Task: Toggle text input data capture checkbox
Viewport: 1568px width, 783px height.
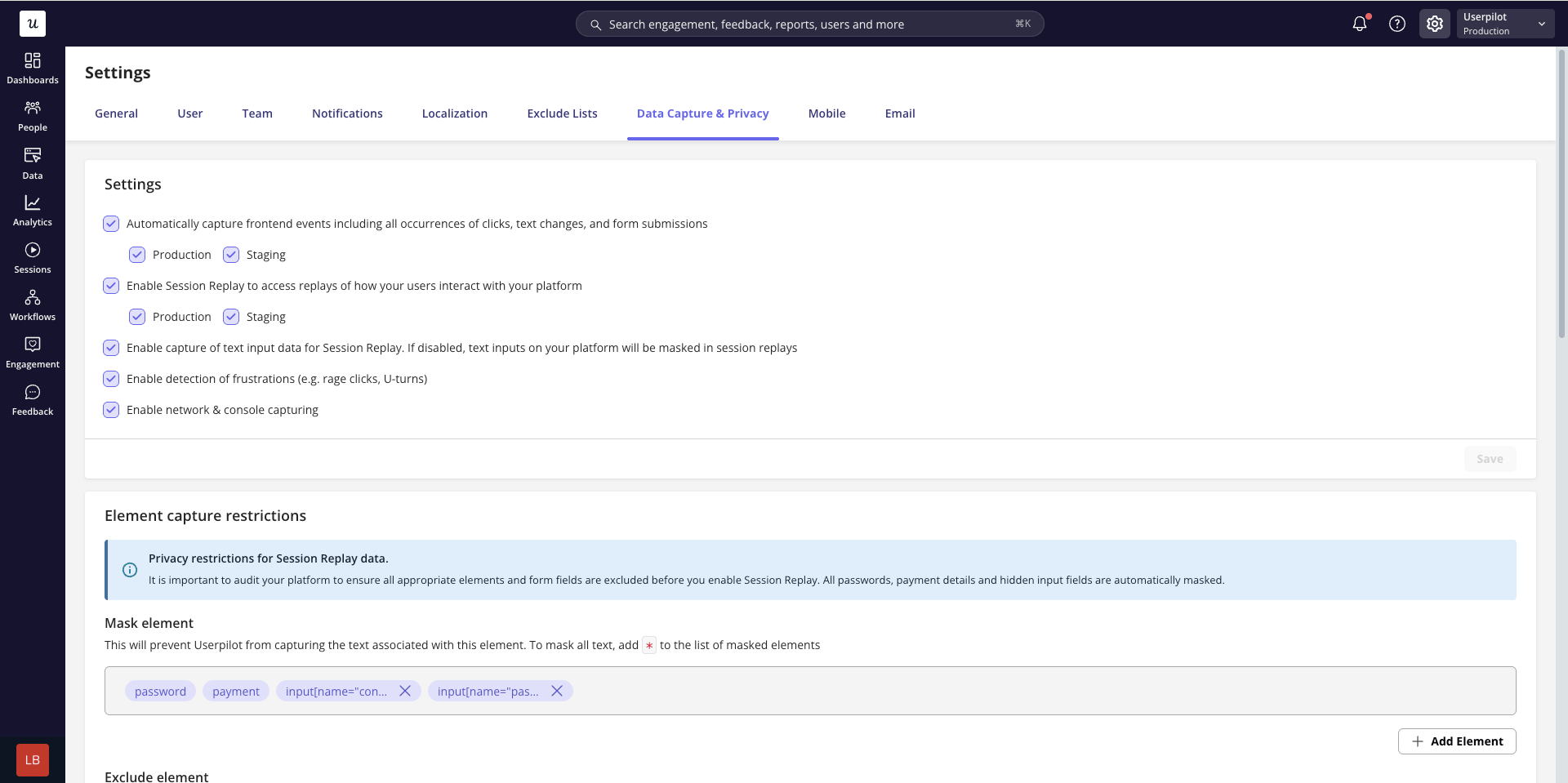Action: 111,348
